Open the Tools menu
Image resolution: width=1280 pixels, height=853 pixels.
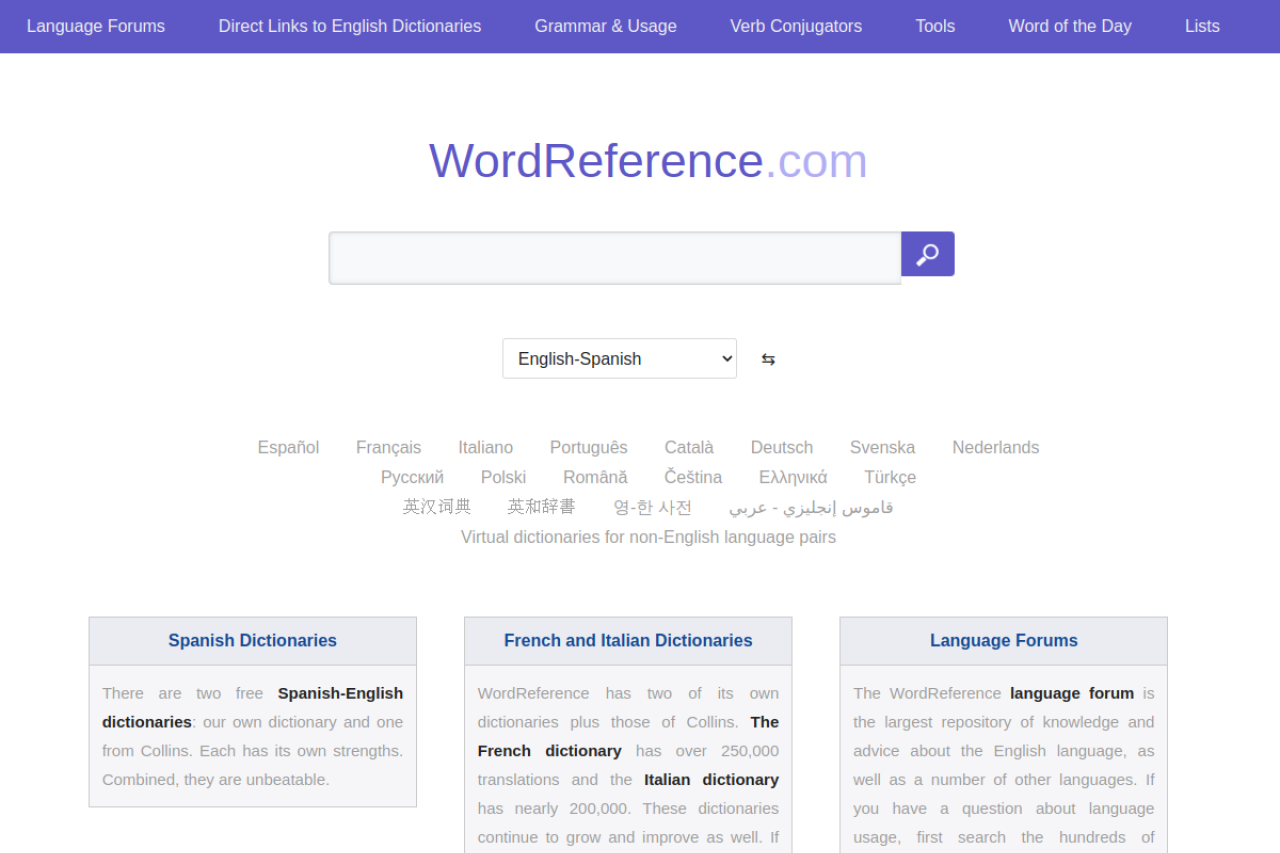pyautogui.click(x=935, y=26)
